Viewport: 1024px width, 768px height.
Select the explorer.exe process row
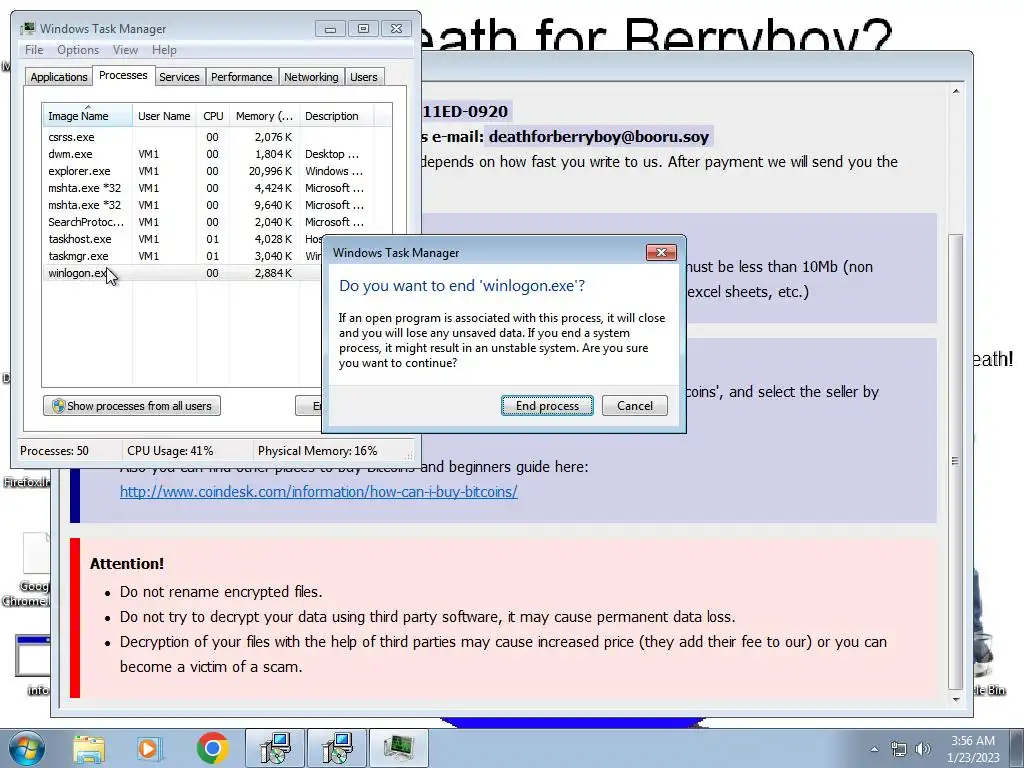217,171
